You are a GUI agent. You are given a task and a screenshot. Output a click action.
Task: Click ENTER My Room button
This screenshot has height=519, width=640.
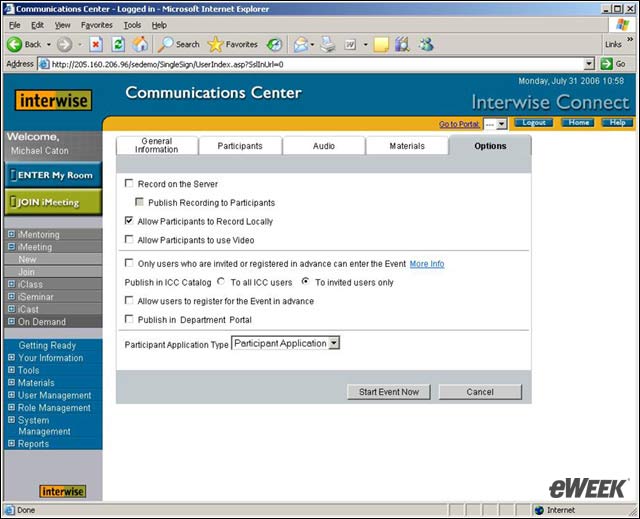pyautogui.click(x=53, y=175)
